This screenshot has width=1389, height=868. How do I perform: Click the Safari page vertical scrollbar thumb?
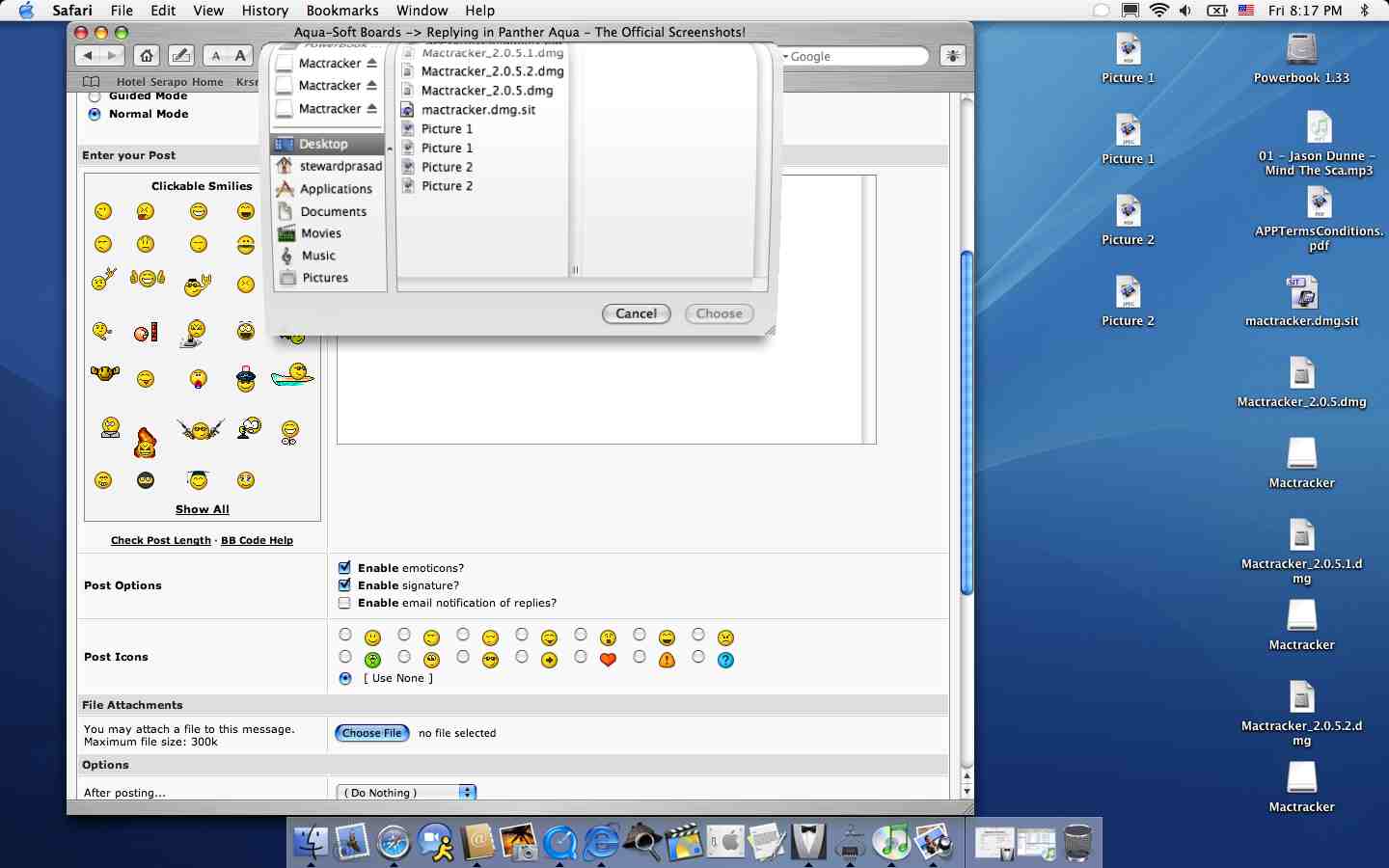click(967, 422)
